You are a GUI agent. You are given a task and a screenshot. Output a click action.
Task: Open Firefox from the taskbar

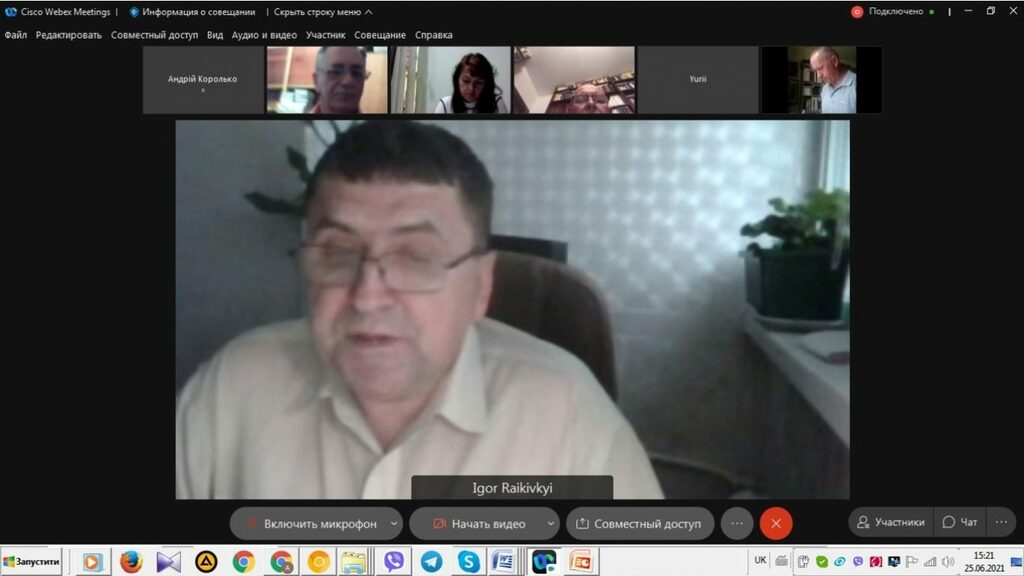(131, 562)
